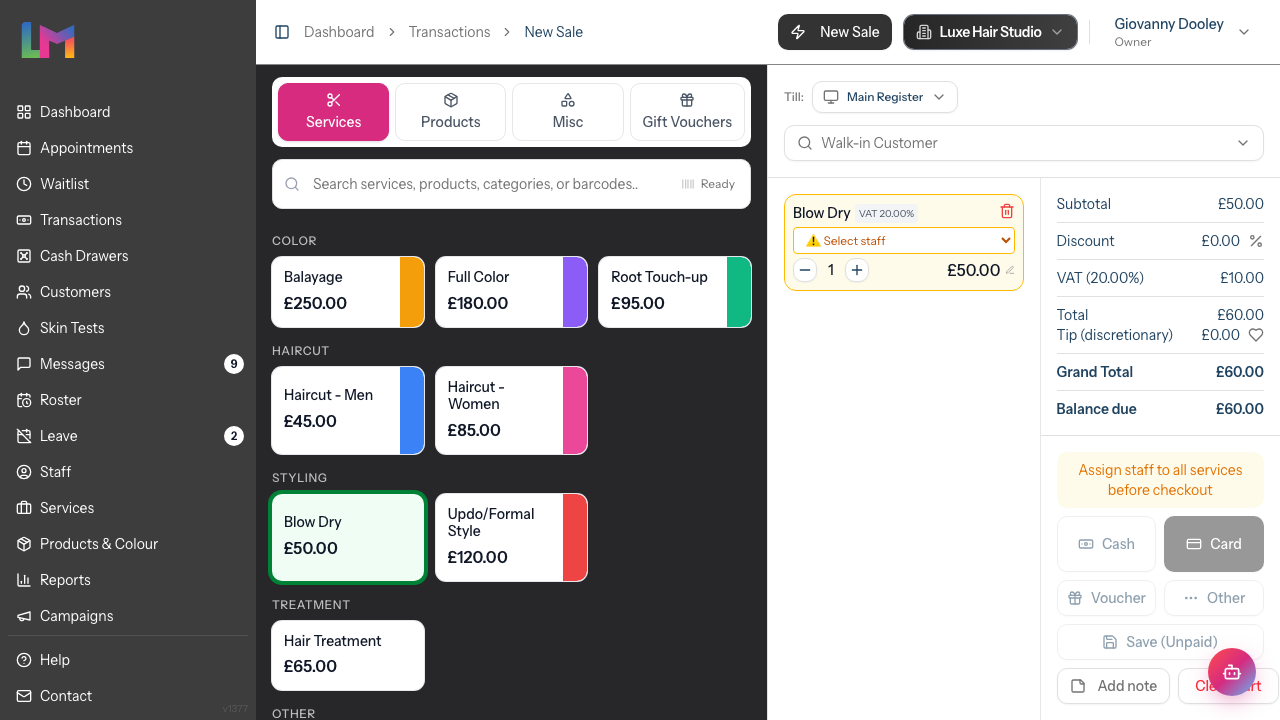This screenshot has height=720, width=1280.
Task: Open Reports in the sidebar
Action: click(128, 580)
